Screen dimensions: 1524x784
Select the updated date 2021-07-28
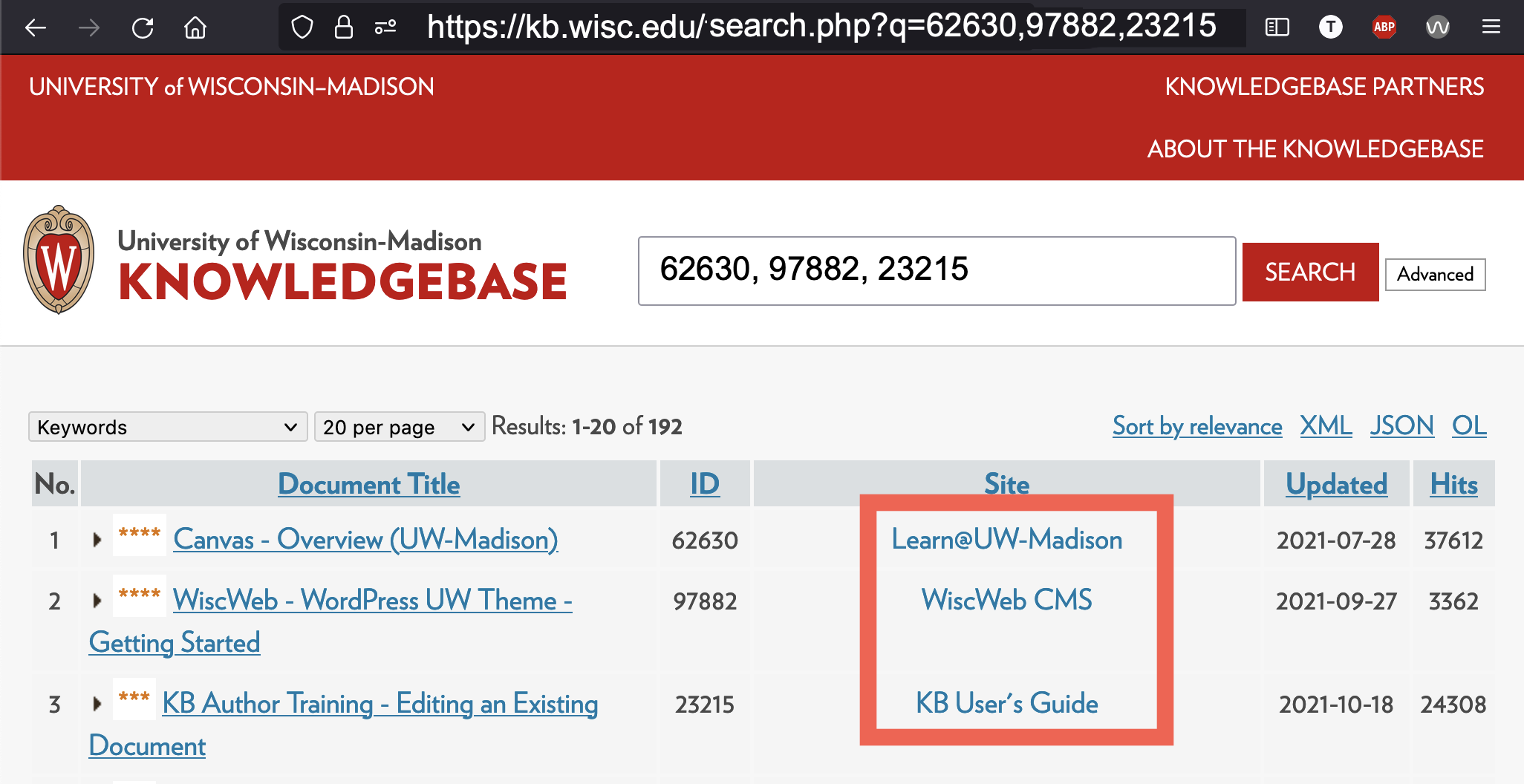pyautogui.click(x=1336, y=540)
